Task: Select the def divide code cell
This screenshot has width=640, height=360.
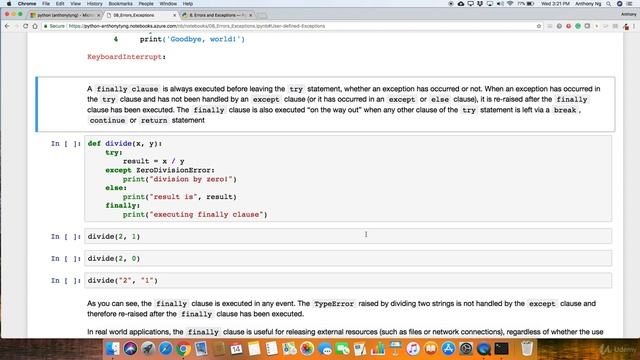Action: pos(348,179)
